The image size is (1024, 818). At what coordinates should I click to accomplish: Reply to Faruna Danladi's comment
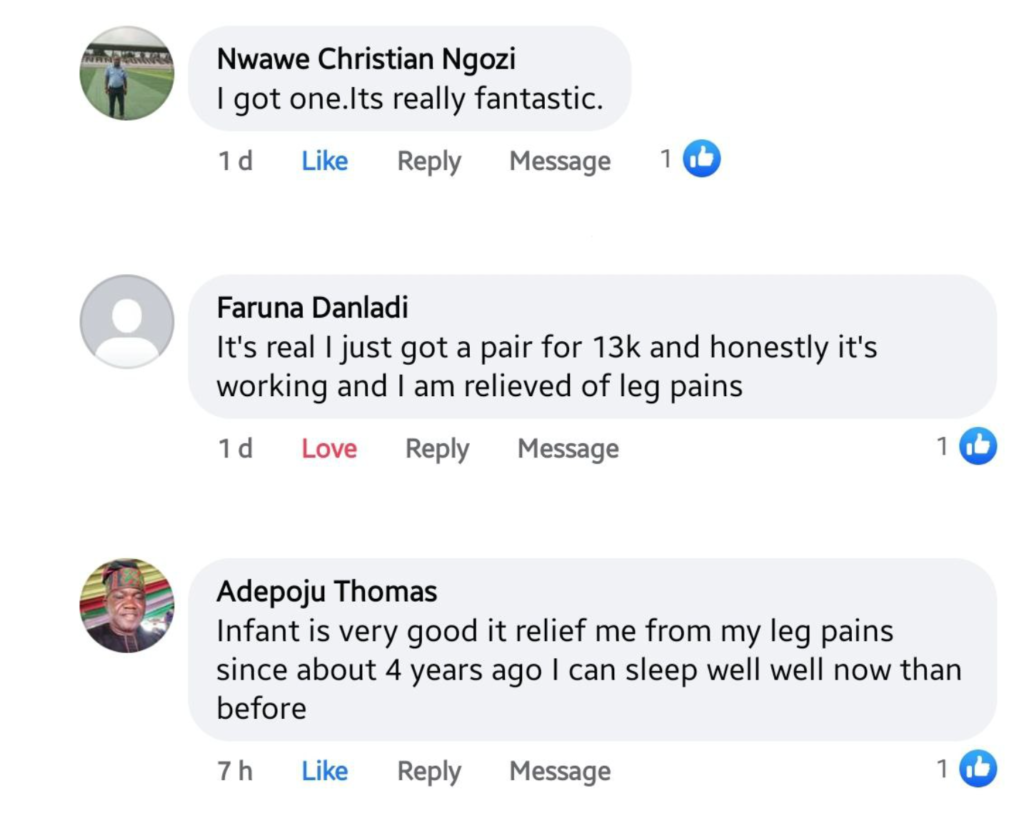tap(437, 449)
